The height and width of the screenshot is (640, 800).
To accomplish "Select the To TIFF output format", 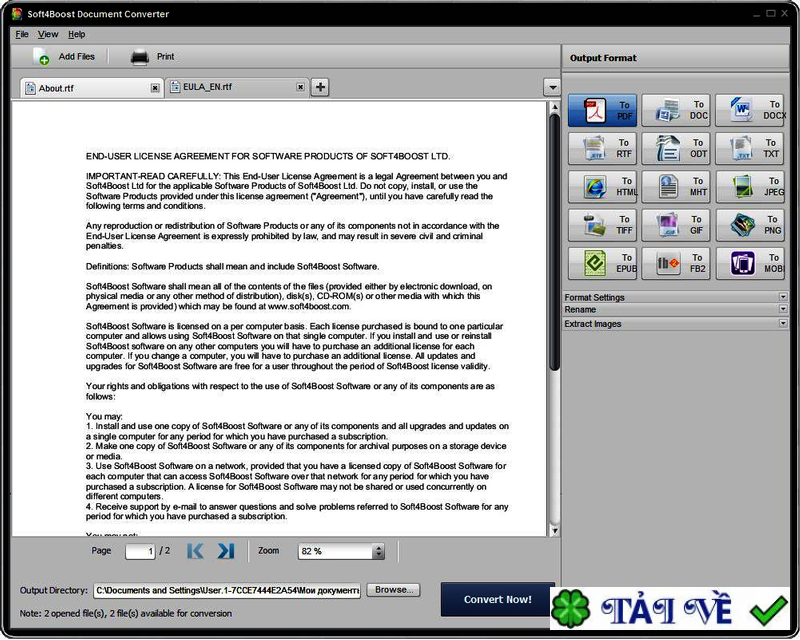I will (x=602, y=225).
